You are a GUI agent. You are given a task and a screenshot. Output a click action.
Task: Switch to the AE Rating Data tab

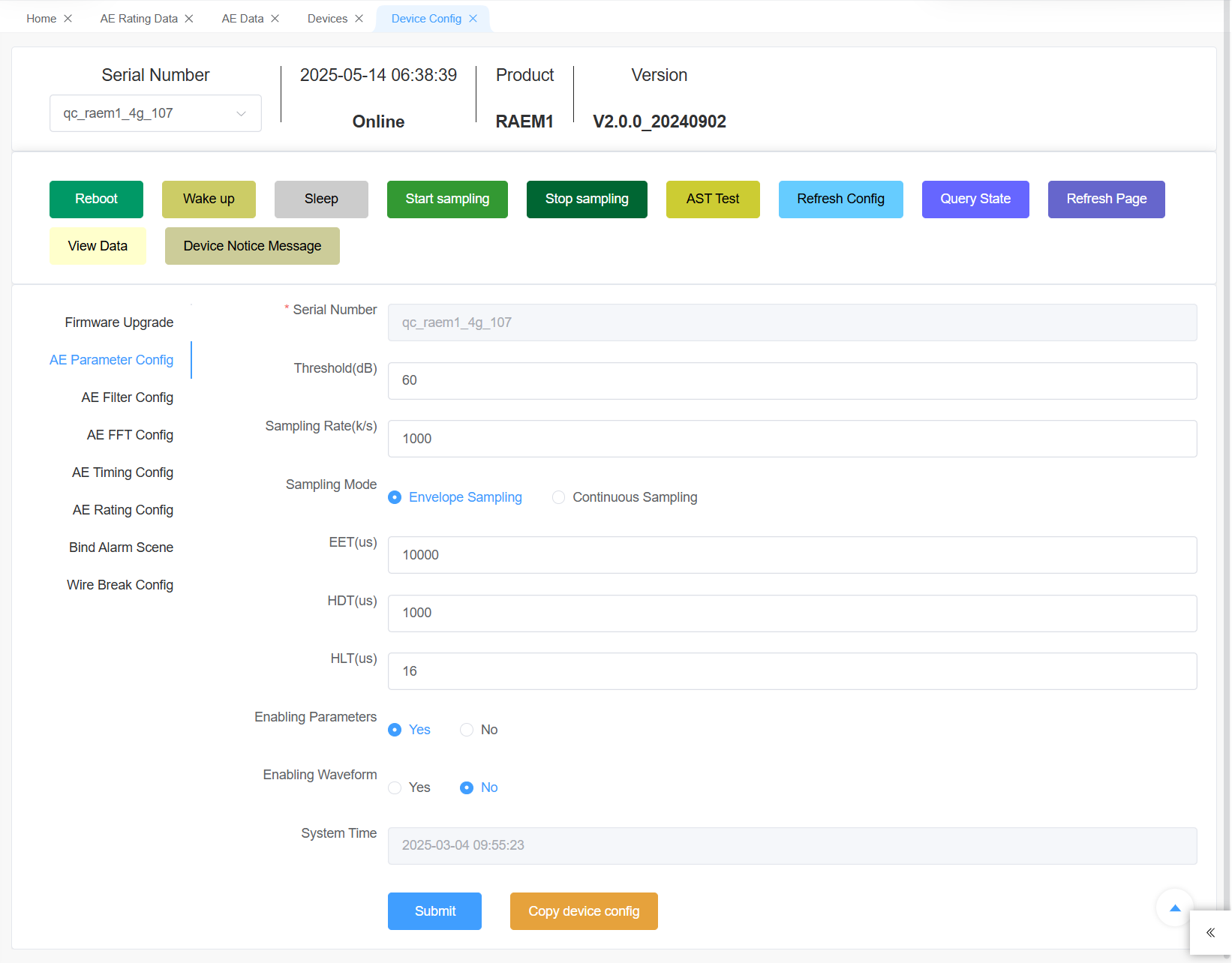139,19
